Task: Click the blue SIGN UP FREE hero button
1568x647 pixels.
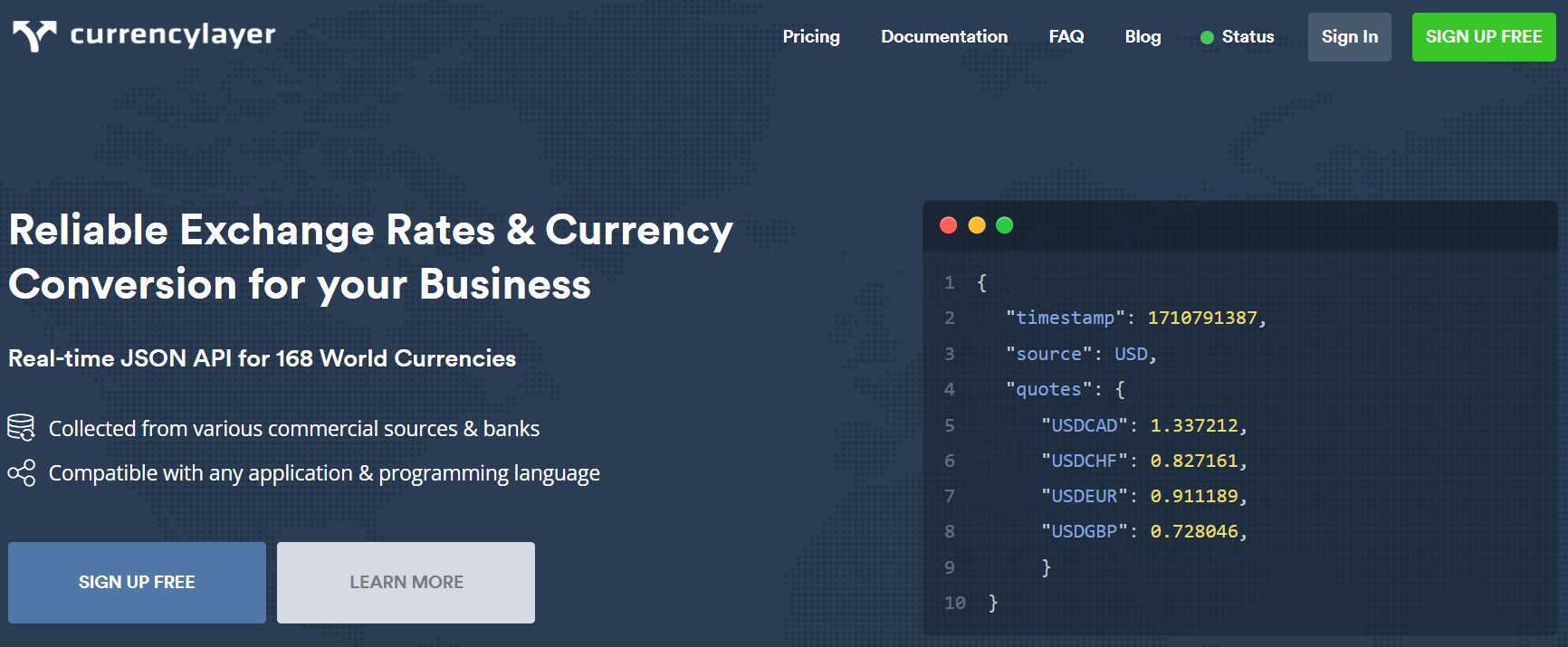Action: [x=137, y=583]
